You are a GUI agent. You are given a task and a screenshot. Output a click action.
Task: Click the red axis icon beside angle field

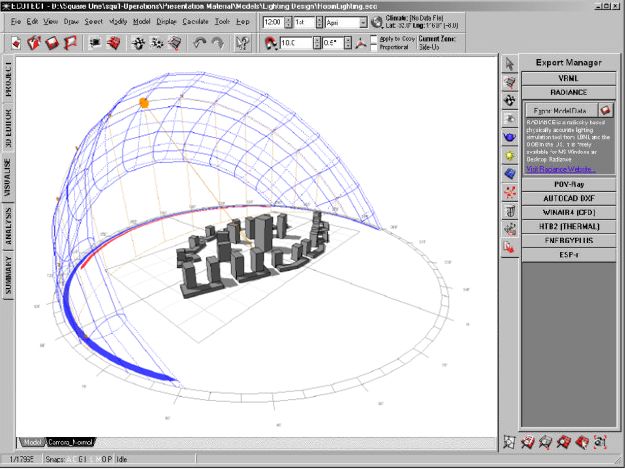tap(361, 43)
